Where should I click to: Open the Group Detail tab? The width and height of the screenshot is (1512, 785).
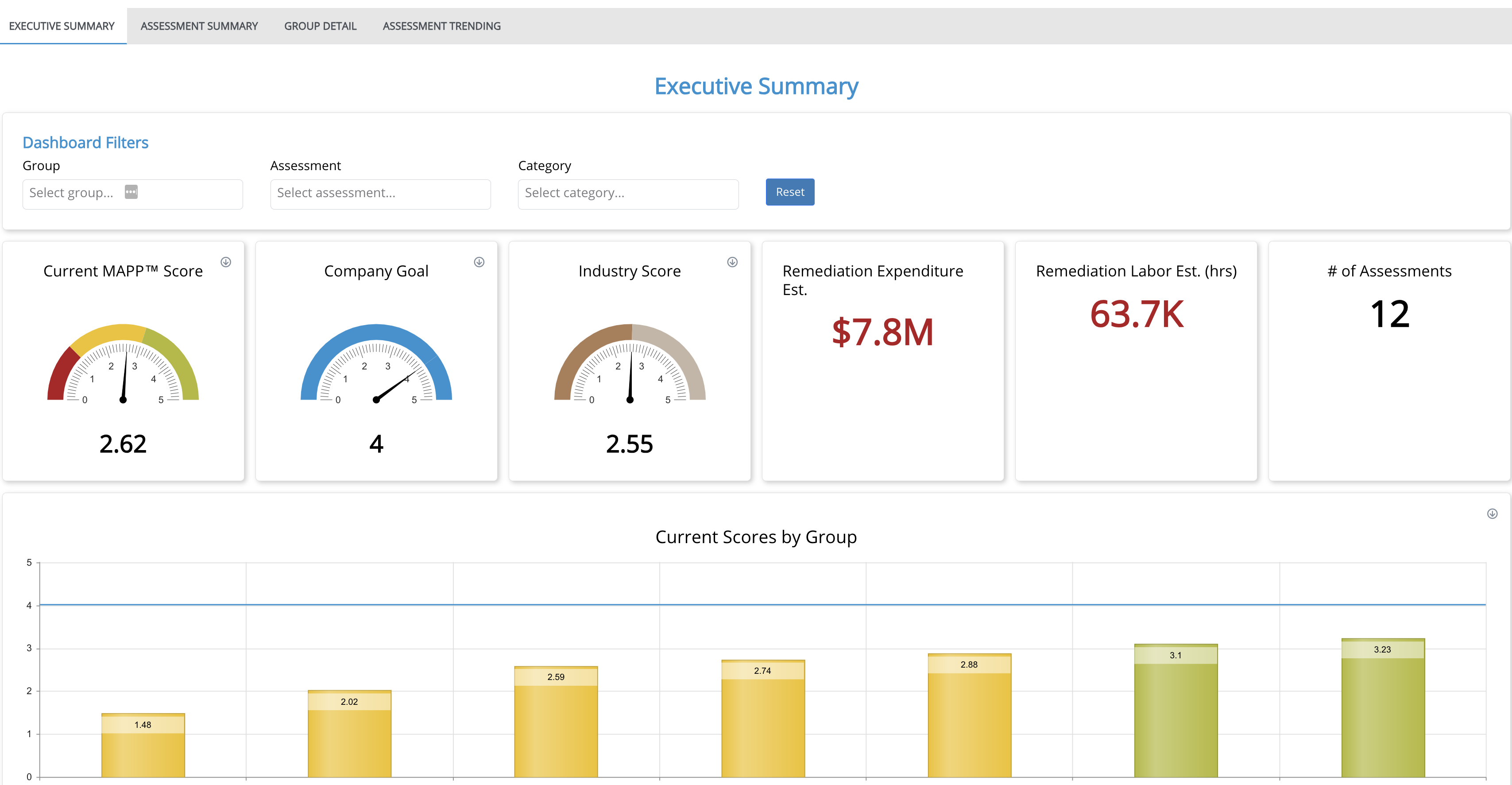[x=321, y=25]
